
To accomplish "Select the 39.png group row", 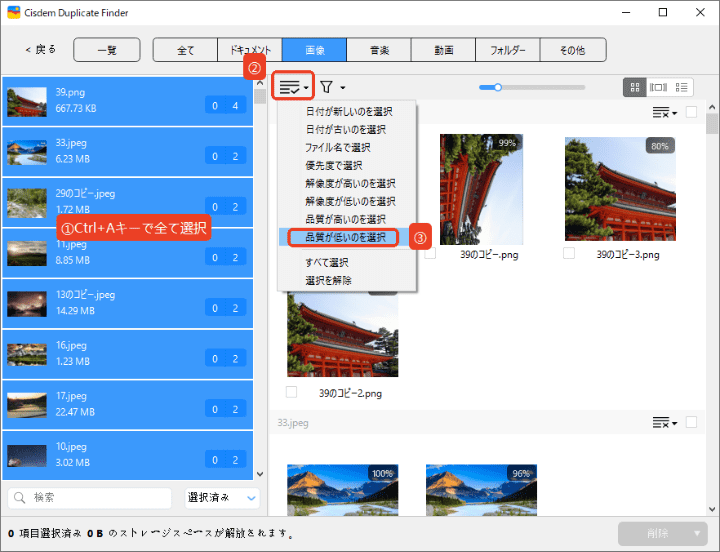I will 128,101.
